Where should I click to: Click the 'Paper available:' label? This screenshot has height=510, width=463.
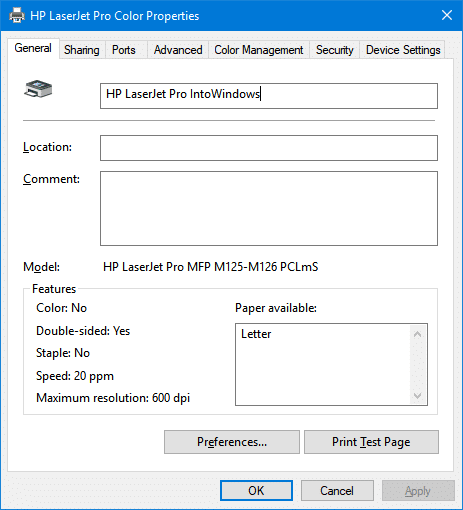pos(276,308)
